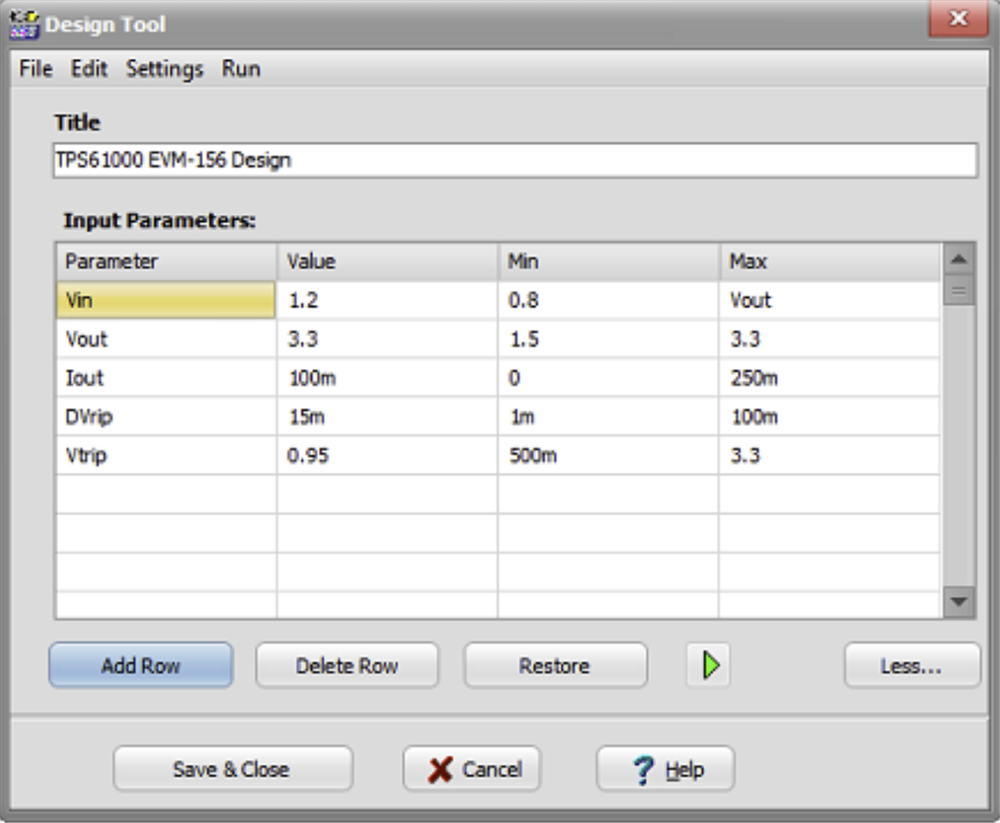Screen dimensions: 1000x823
Task: Click Vout value cell 3.3
Action: (387, 339)
